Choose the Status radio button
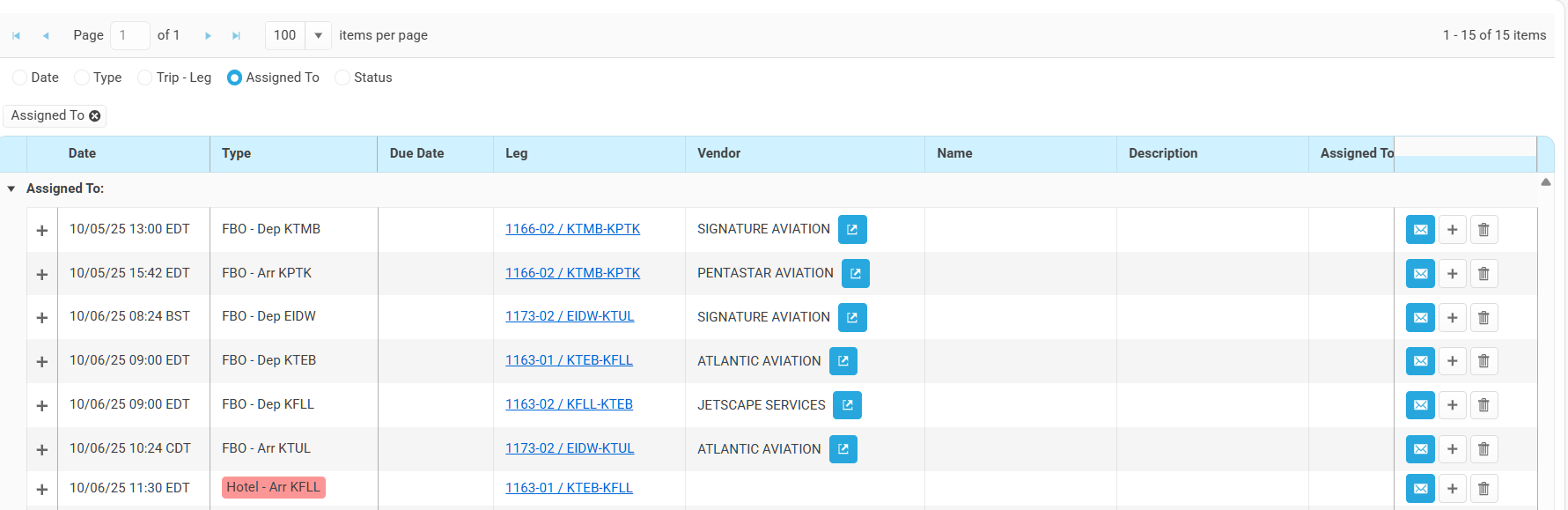This screenshot has width=1568, height=510. tap(342, 78)
